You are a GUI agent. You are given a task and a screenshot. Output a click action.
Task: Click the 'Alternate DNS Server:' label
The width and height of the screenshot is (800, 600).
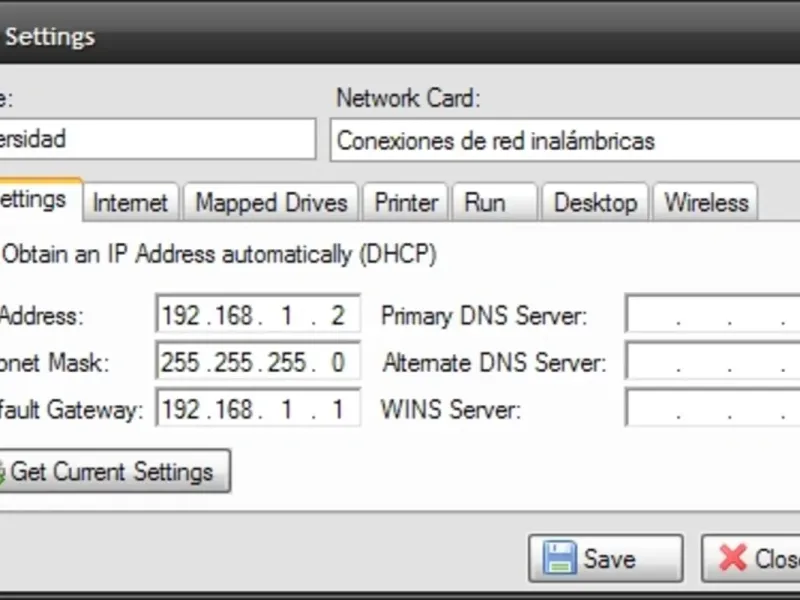pos(494,363)
